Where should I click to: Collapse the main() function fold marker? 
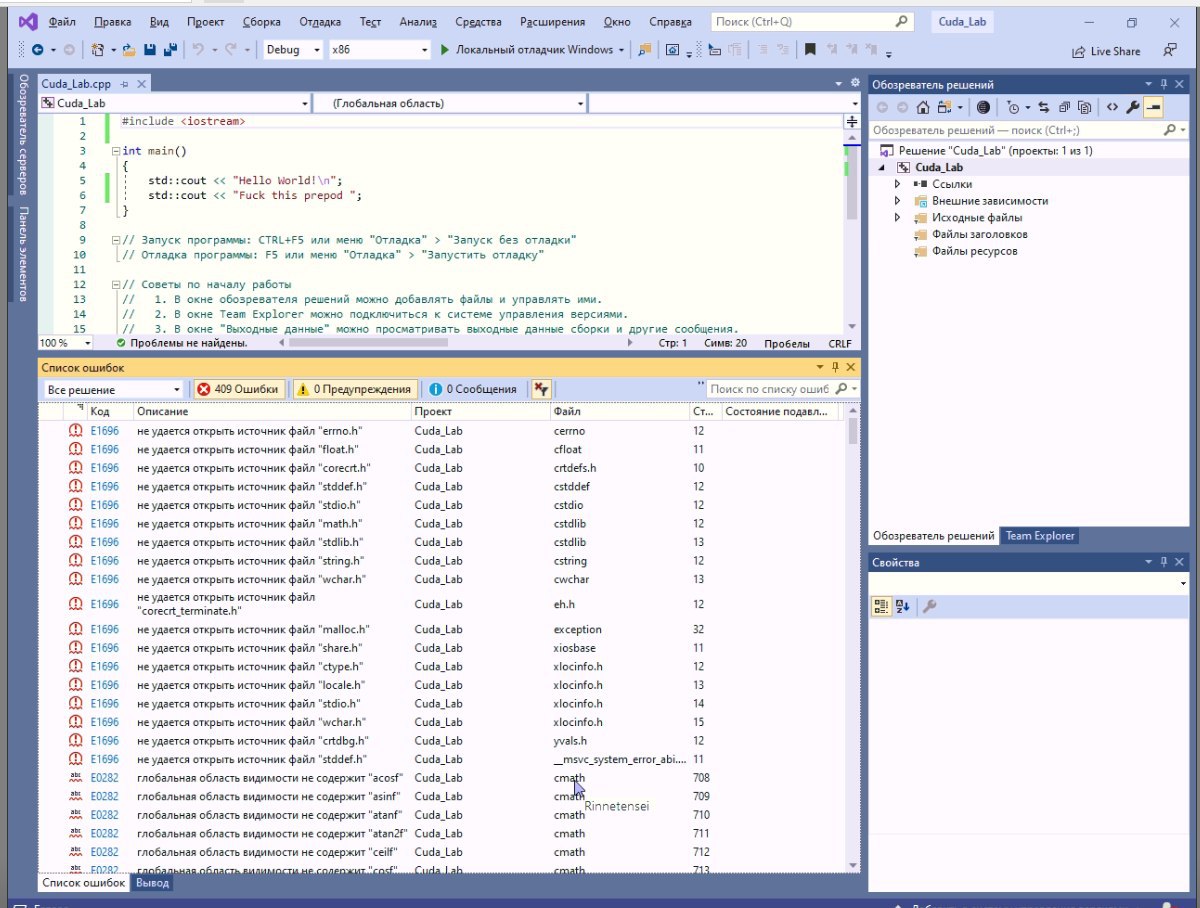(x=116, y=151)
